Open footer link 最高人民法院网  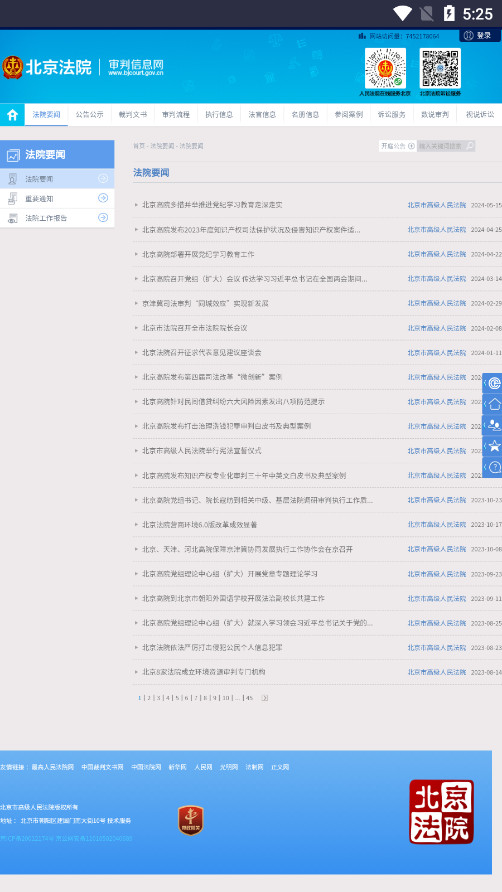pyautogui.click(x=52, y=767)
